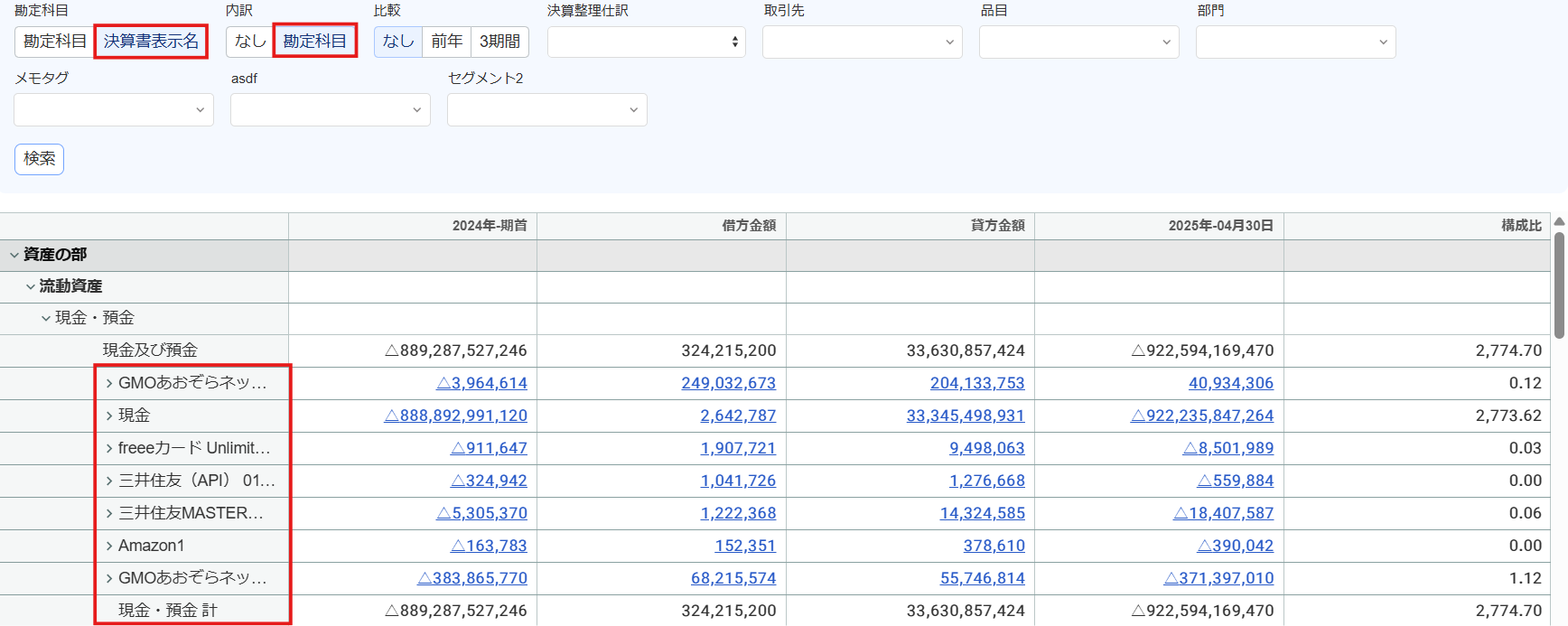1568x626 pixels.
Task: Click the 現金及び預金 row label
Action: pos(150,350)
